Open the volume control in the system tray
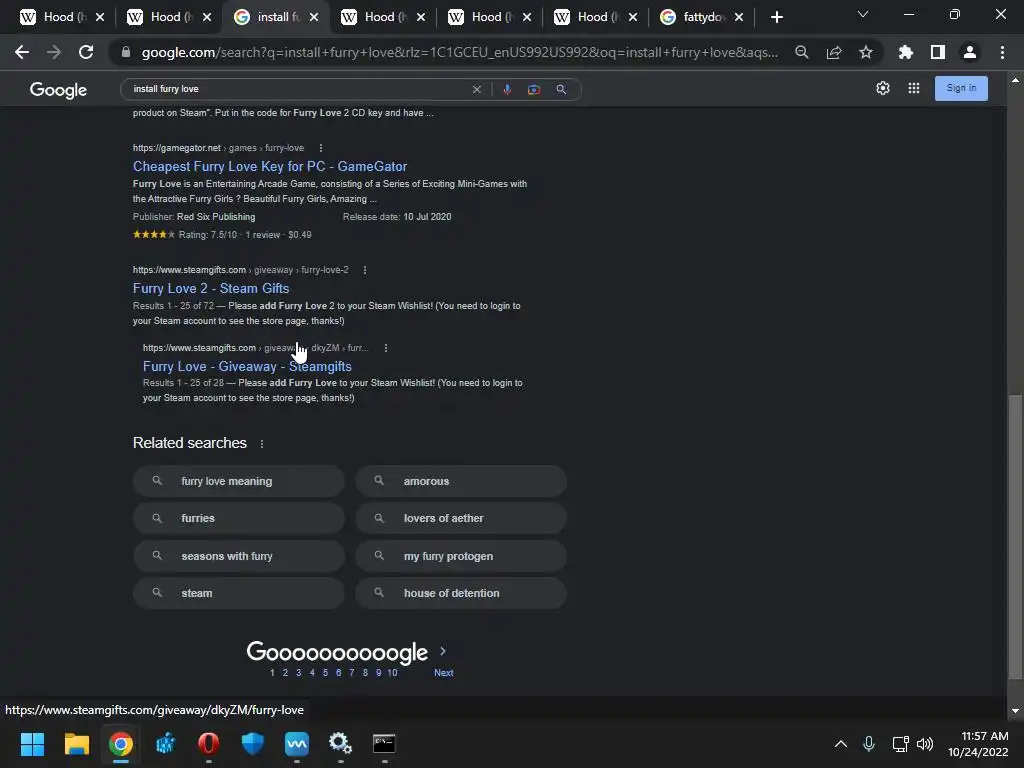Screen dimensions: 1024x768 click(x=925, y=744)
